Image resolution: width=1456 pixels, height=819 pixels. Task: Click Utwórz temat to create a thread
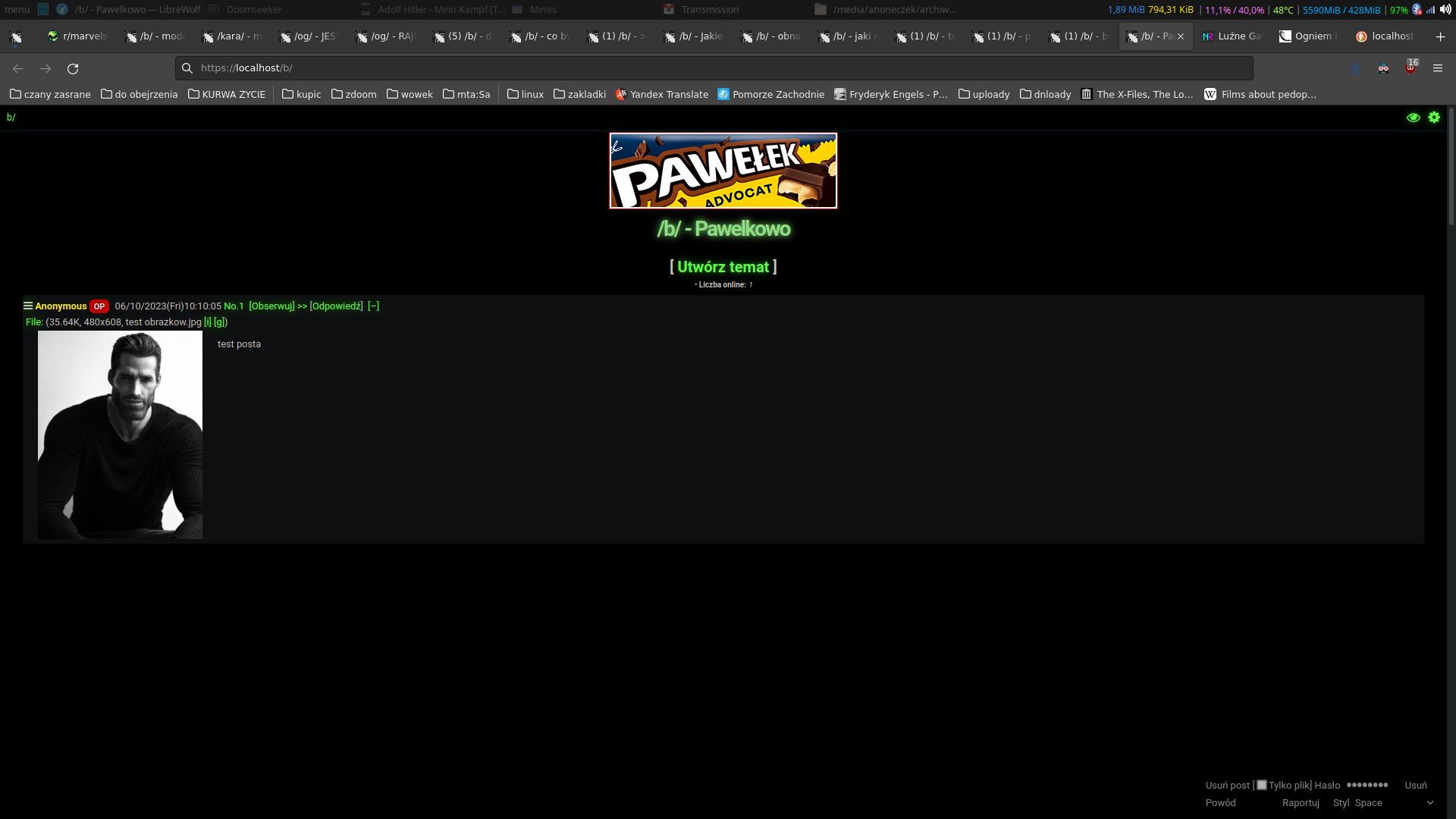[723, 267]
